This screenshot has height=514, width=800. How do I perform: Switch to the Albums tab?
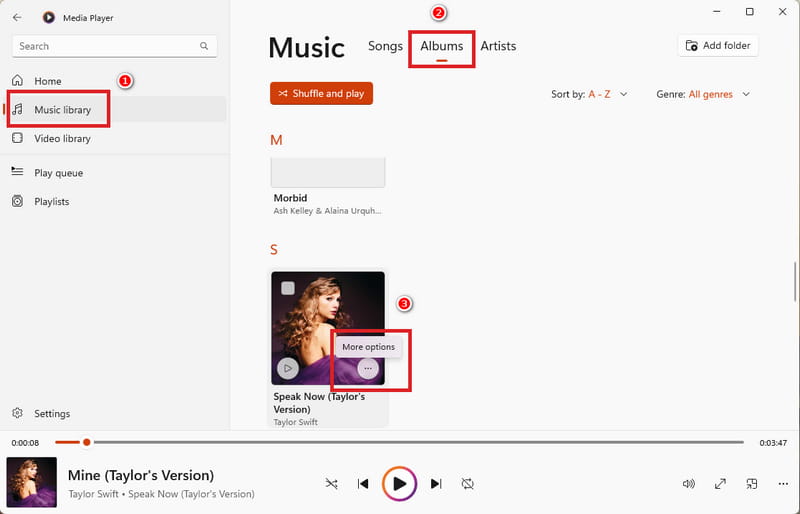[x=442, y=46]
